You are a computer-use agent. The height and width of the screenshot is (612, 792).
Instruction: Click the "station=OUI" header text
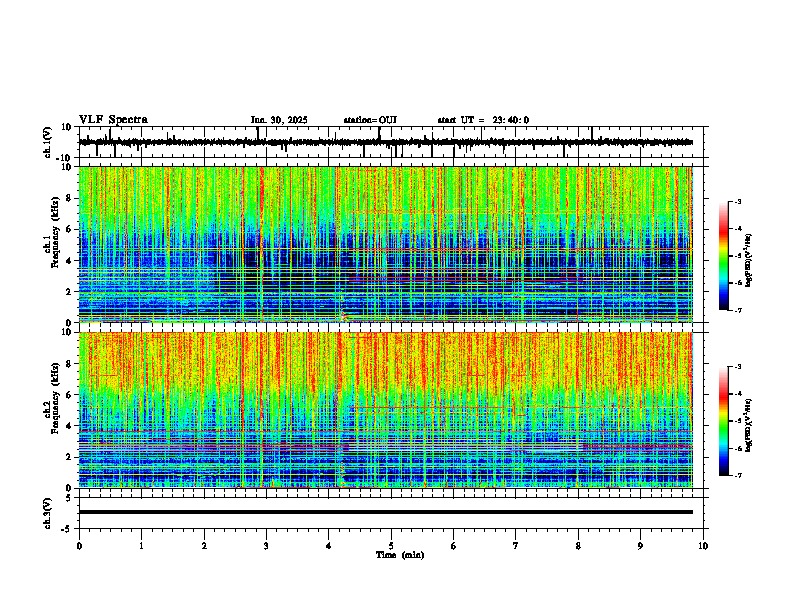point(370,120)
